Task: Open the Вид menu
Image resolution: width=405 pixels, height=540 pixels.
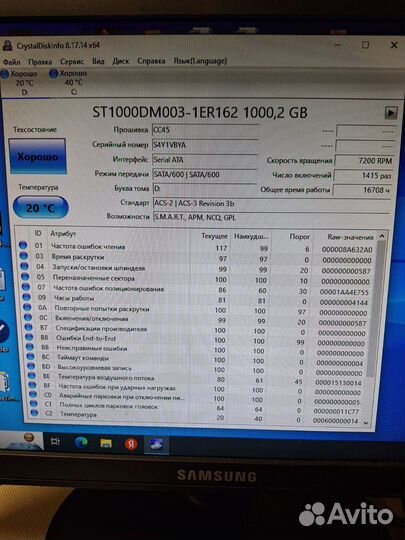Action: [x=98, y=61]
